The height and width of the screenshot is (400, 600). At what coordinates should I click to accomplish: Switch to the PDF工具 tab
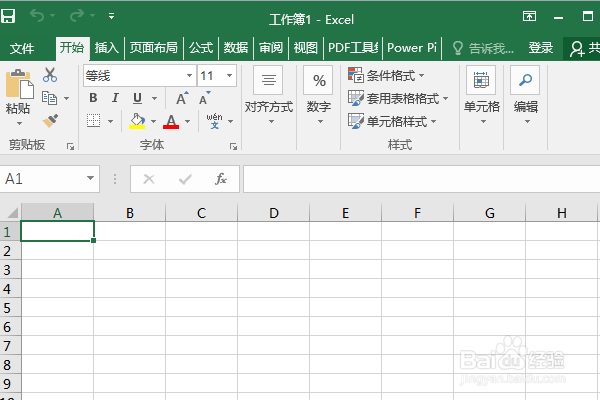click(x=353, y=48)
